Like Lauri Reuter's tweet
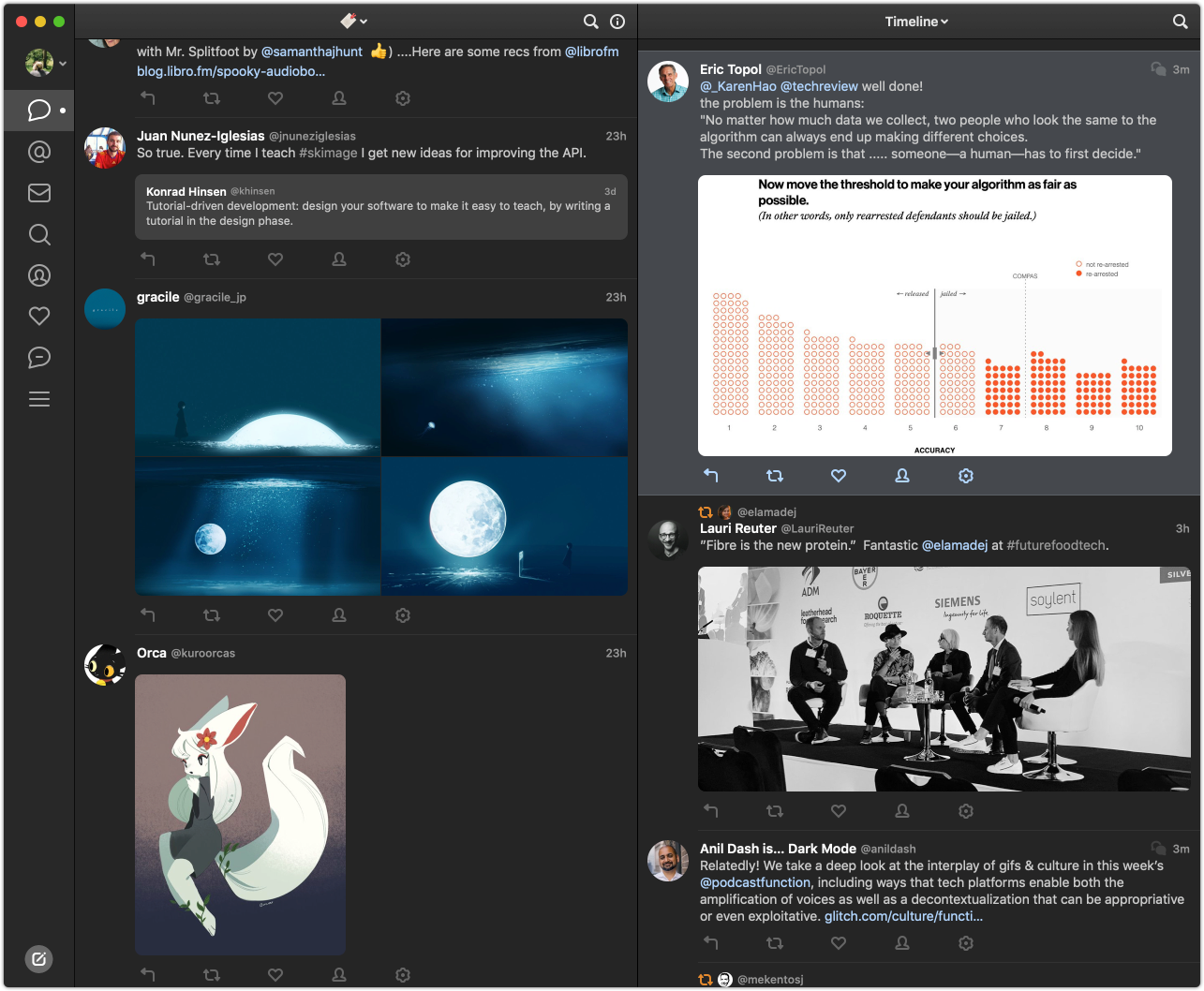 click(x=839, y=811)
